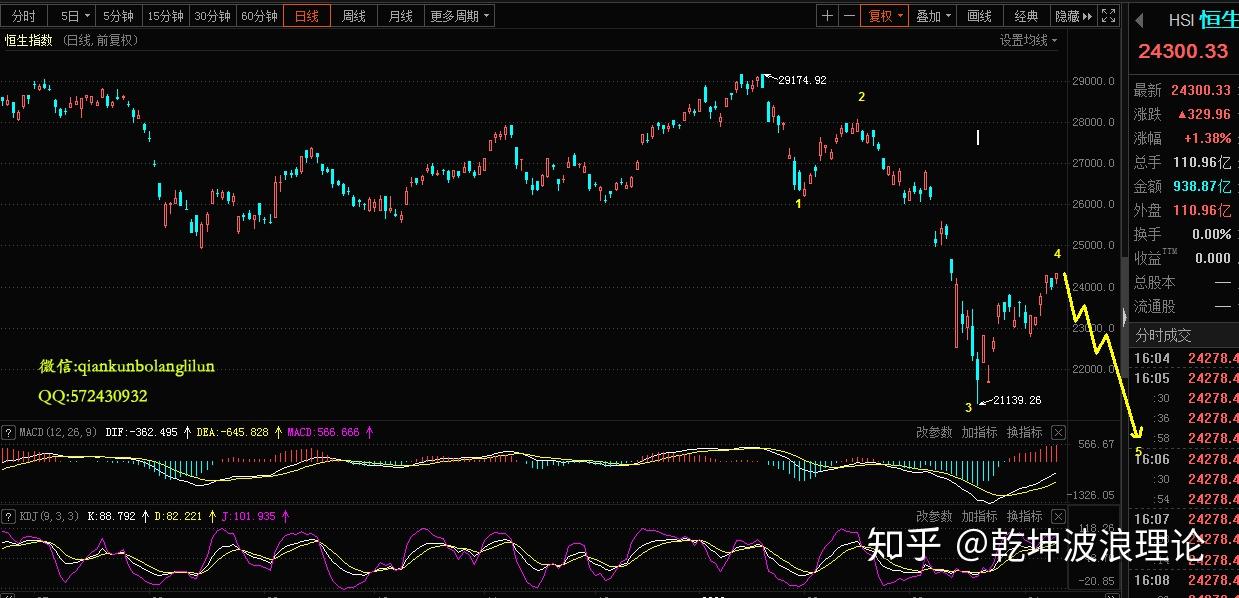Open the 设置均线 dropdown

[1028, 40]
